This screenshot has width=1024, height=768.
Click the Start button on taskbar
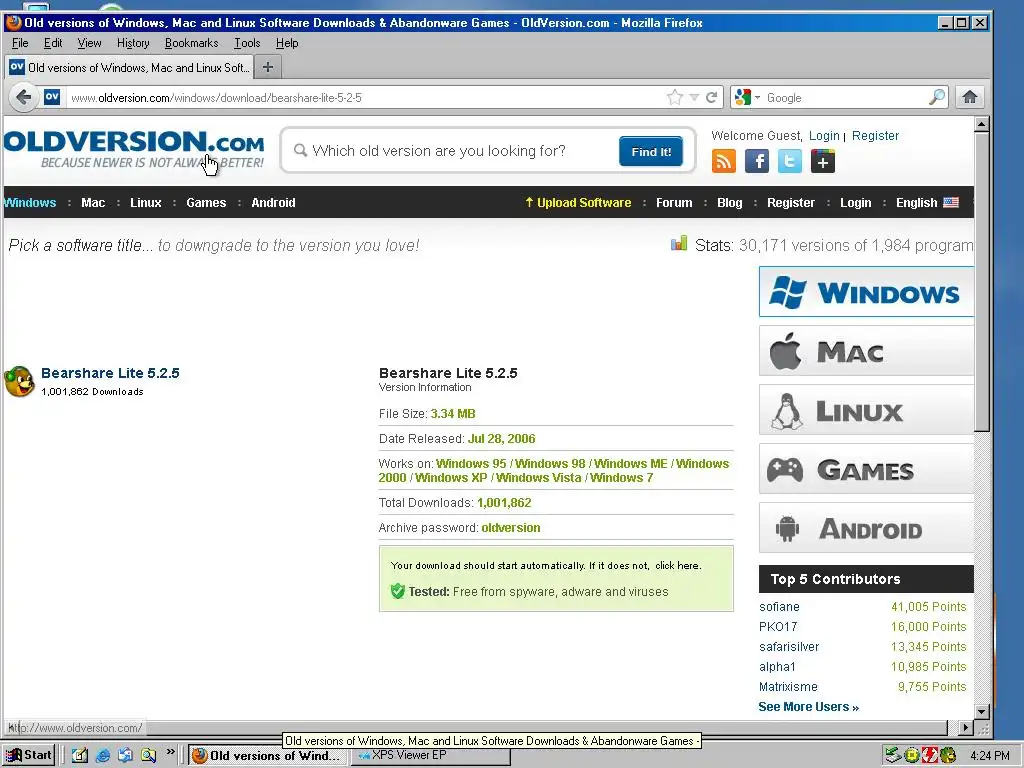28,756
